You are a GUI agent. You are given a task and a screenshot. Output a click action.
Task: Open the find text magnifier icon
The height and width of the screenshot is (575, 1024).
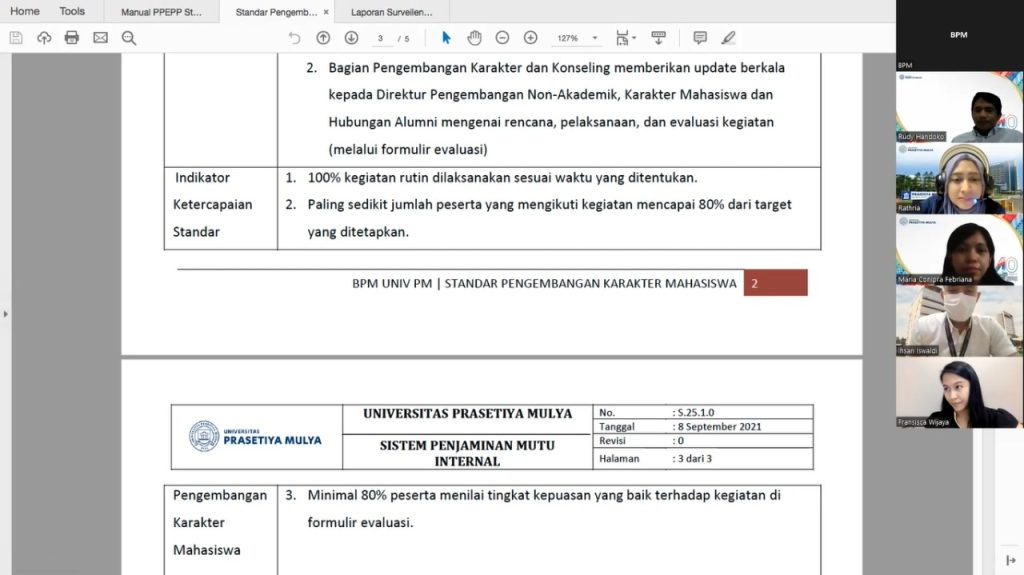coord(129,38)
